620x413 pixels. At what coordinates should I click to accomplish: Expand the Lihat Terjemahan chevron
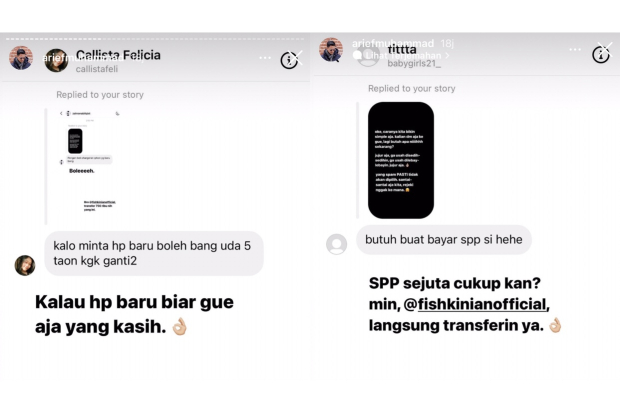tap(447, 56)
